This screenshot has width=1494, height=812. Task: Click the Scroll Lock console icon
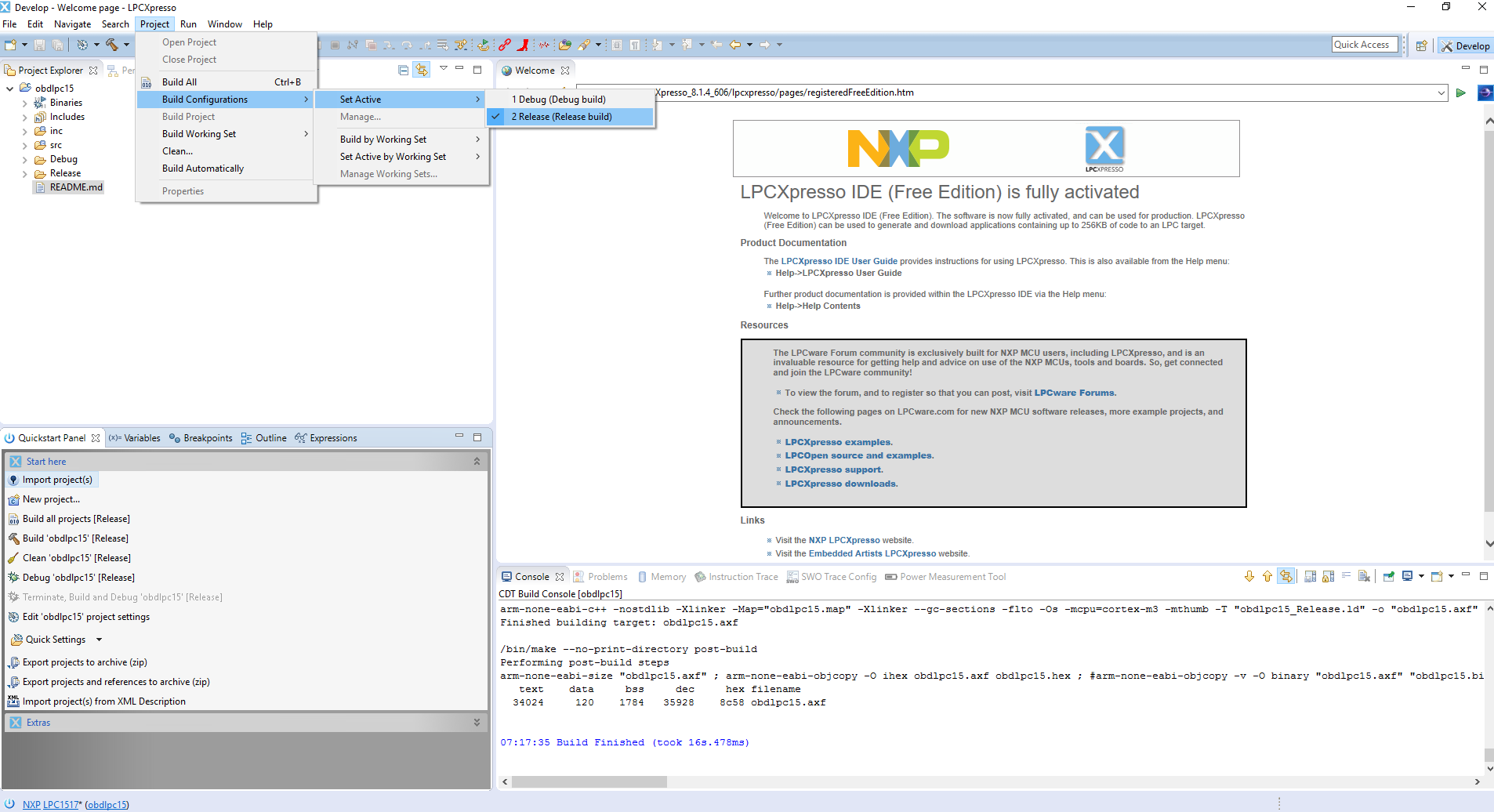point(1328,576)
